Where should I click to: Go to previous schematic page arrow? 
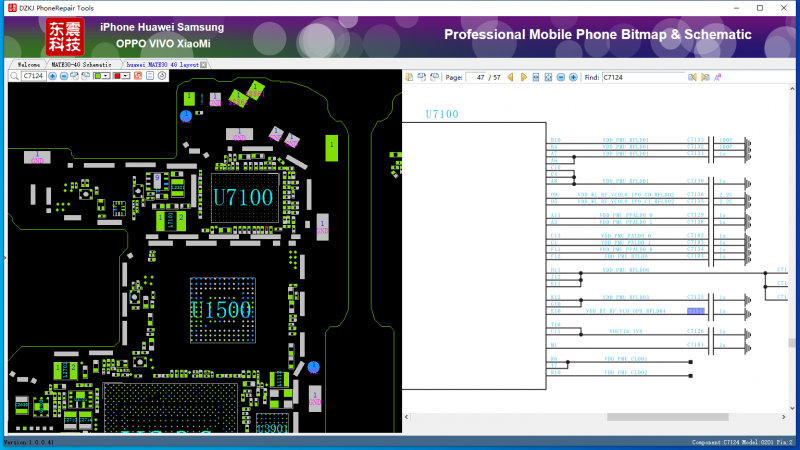pyautogui.click(x=509, y=77)
